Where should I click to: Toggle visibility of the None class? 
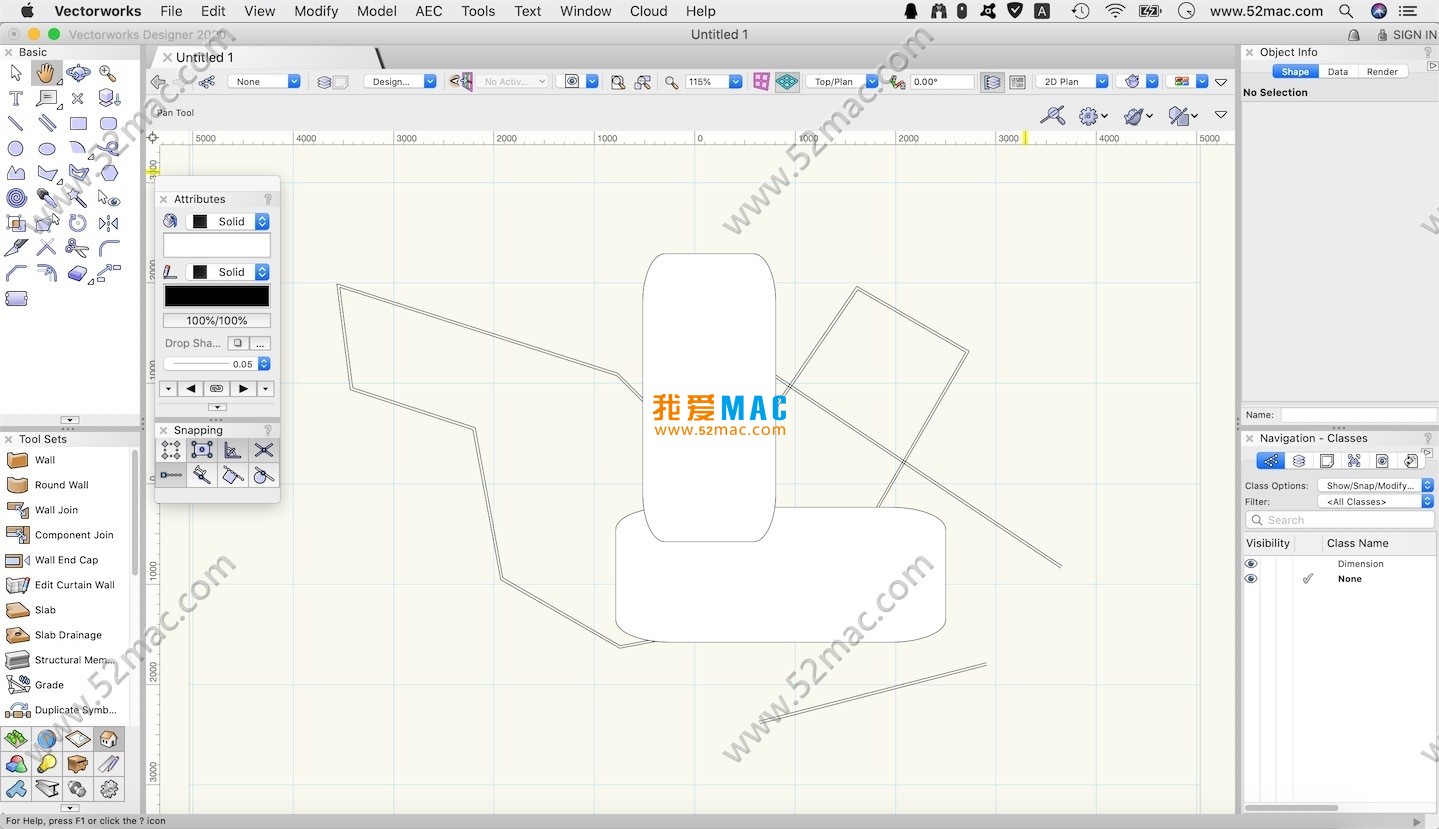1250,579
